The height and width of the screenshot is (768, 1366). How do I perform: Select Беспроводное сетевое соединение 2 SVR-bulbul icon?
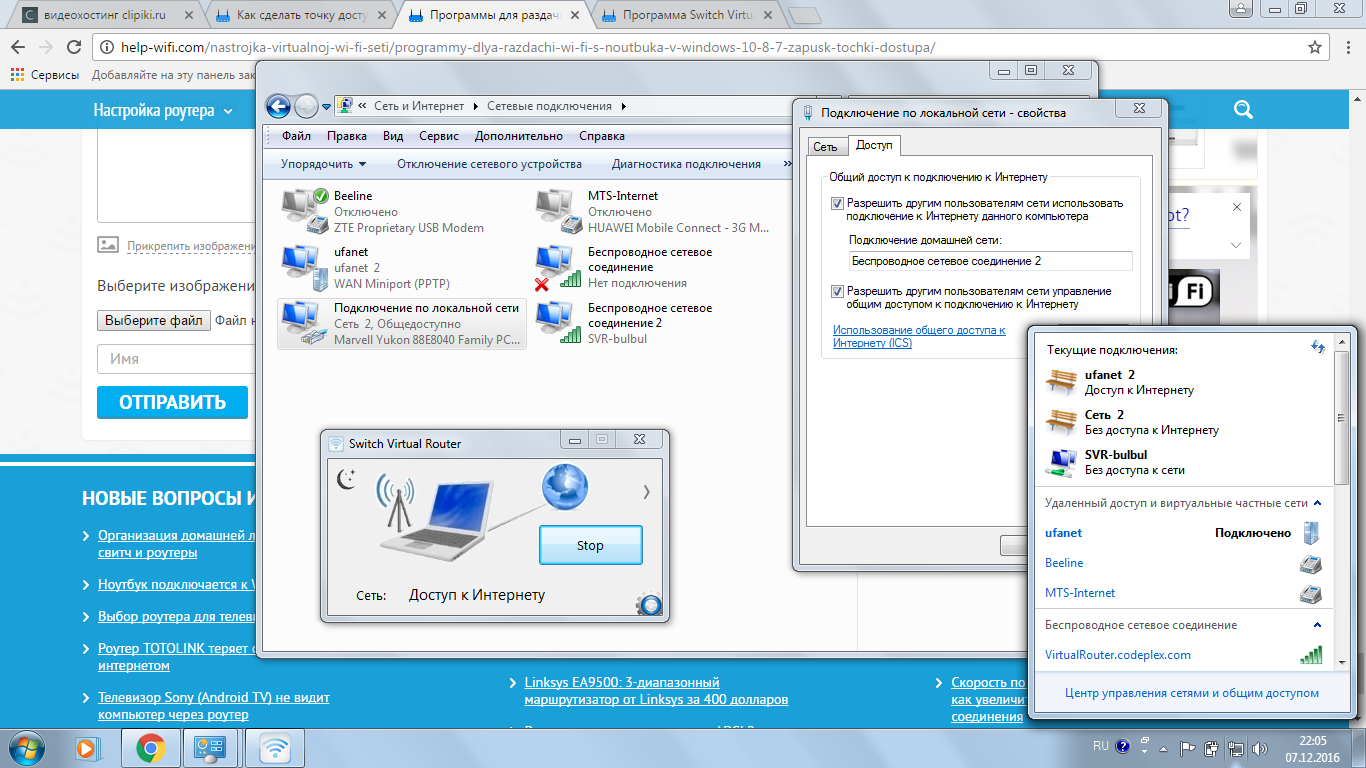559,323
